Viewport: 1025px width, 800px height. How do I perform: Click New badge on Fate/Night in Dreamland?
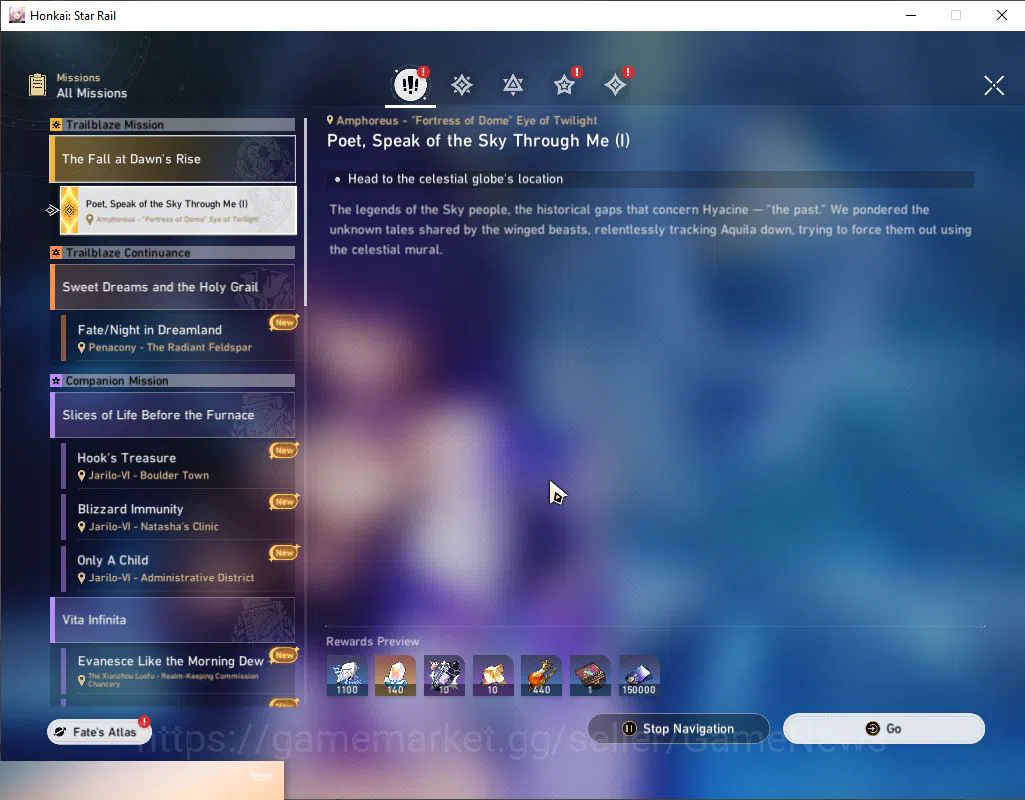pos(284,322)
